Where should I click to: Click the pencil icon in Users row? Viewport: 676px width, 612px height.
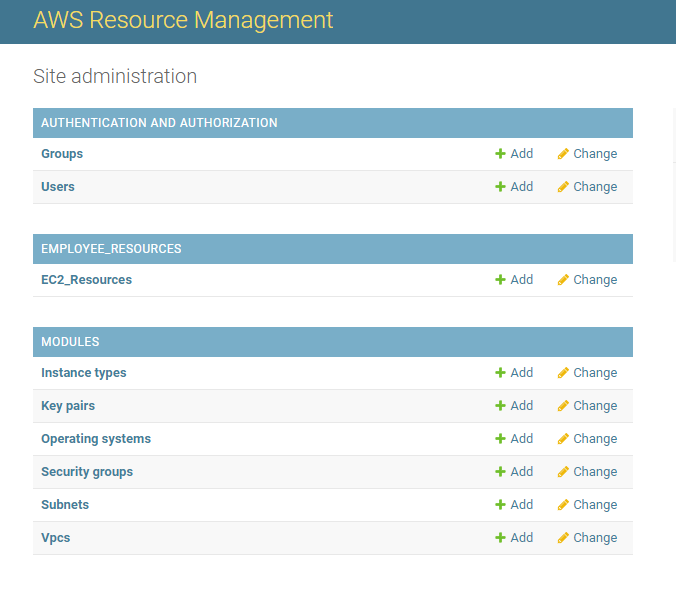tap(563, 187)
